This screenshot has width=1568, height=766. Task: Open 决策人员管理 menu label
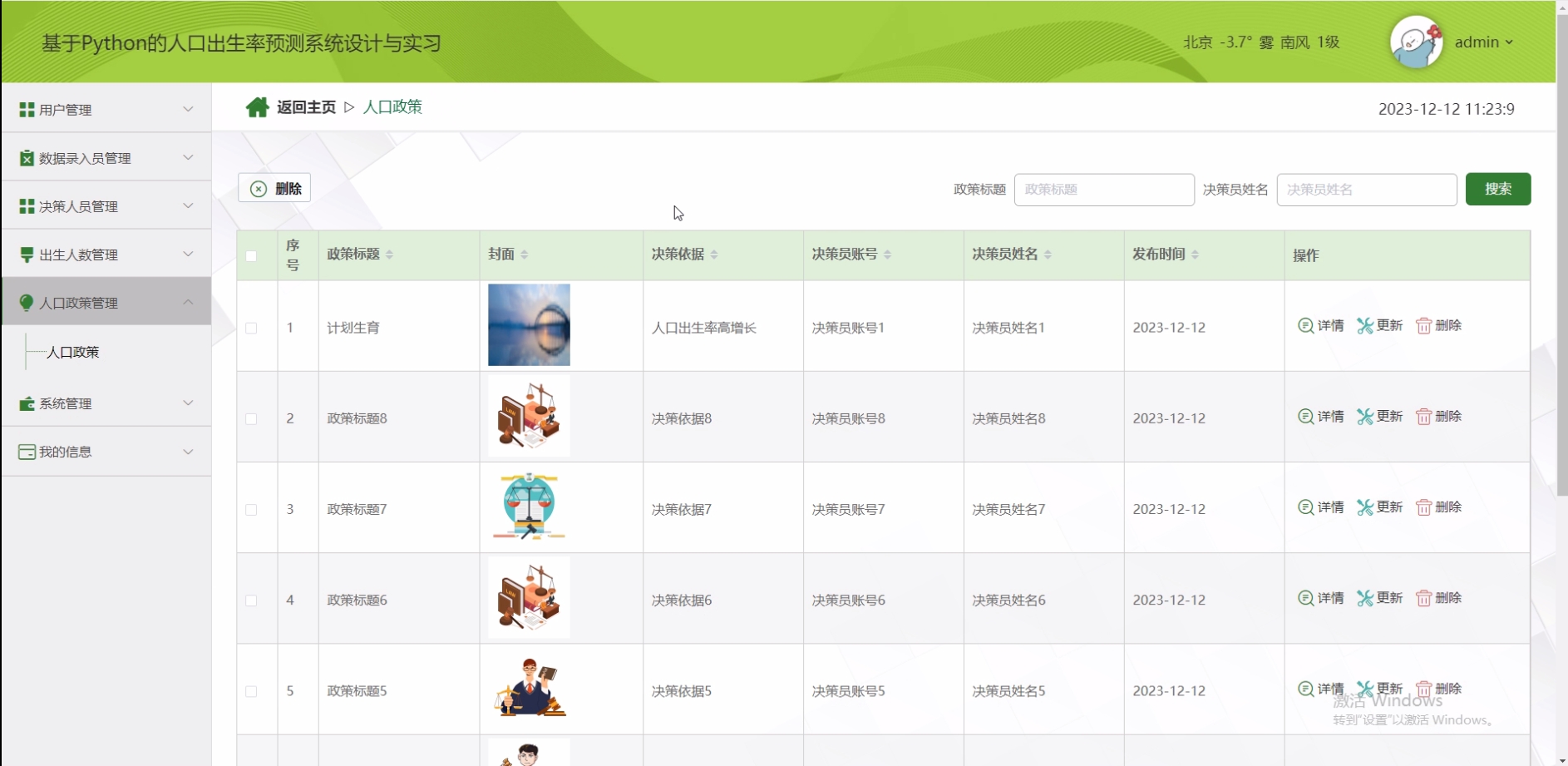pyautogui.click(x=78, y=206)
